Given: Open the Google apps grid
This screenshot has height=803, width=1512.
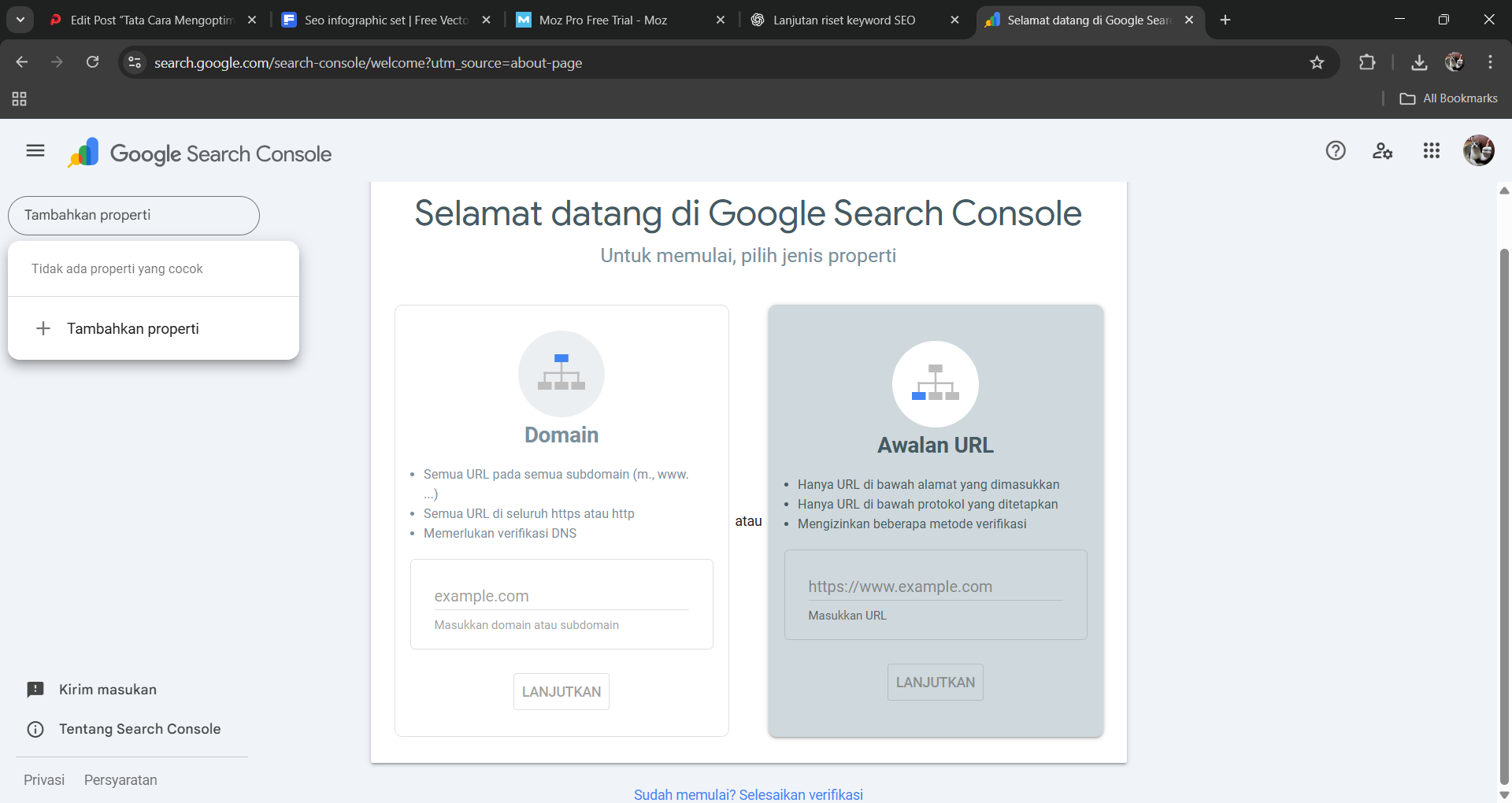Looking at the screenshot, I should pyautogui.click(x=1432, y=150).
